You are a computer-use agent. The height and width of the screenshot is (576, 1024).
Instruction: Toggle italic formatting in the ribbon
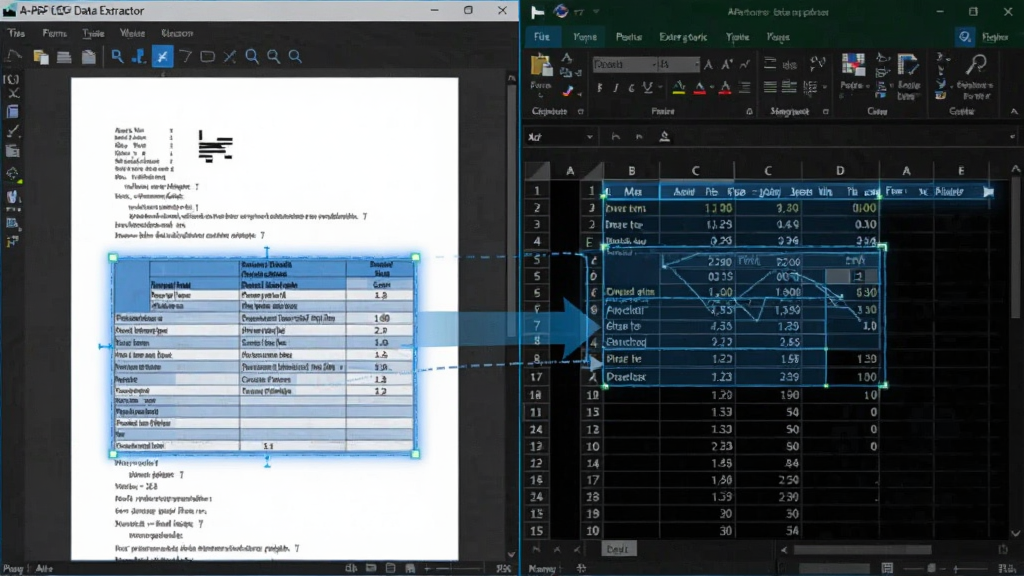point(615,88)
